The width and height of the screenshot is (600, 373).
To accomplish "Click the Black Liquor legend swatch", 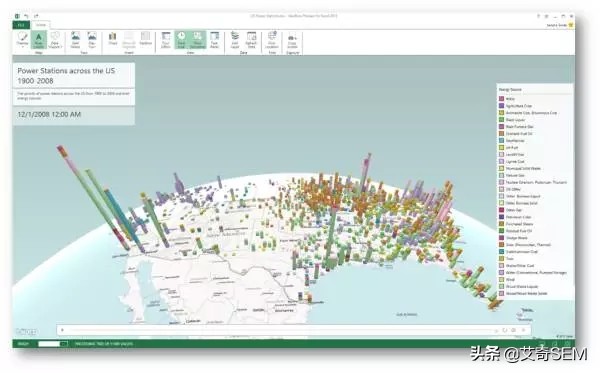I will pos(501,120).
